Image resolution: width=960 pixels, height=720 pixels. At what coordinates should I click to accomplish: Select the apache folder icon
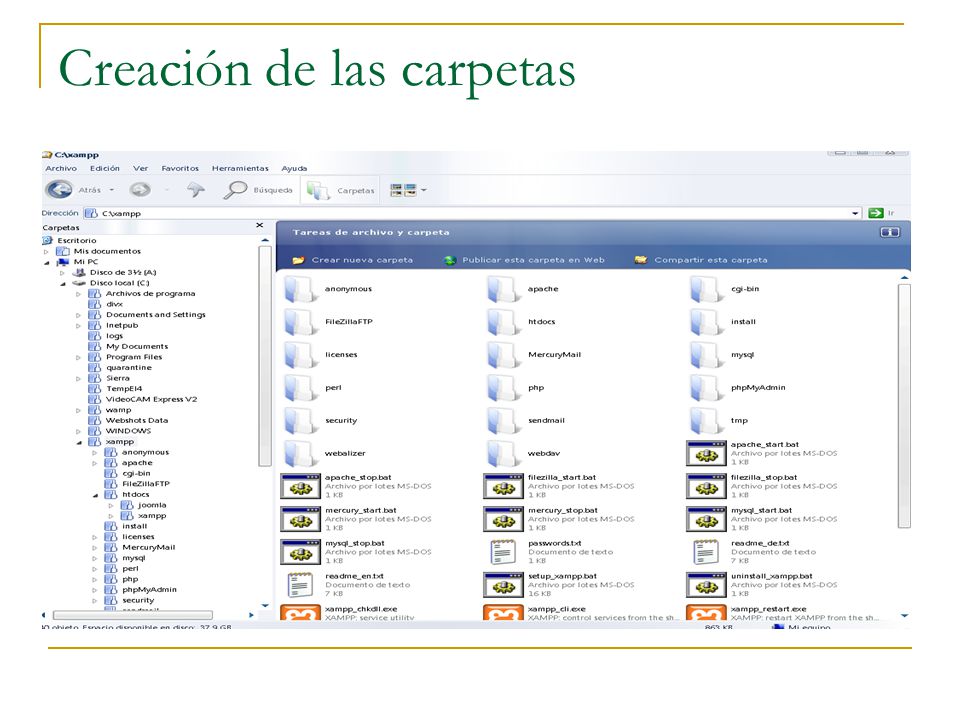[503, 289]
